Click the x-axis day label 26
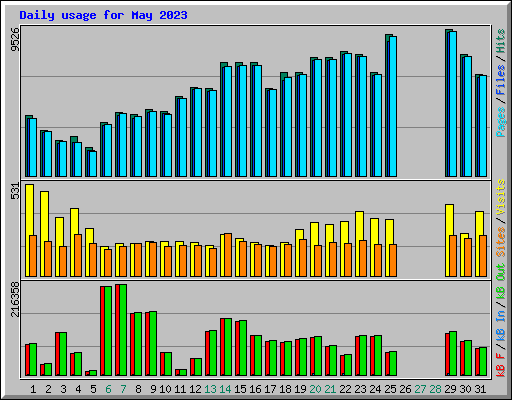Image resolution: width=512 pixels, height=400 pixels. (x=405, y=389)
